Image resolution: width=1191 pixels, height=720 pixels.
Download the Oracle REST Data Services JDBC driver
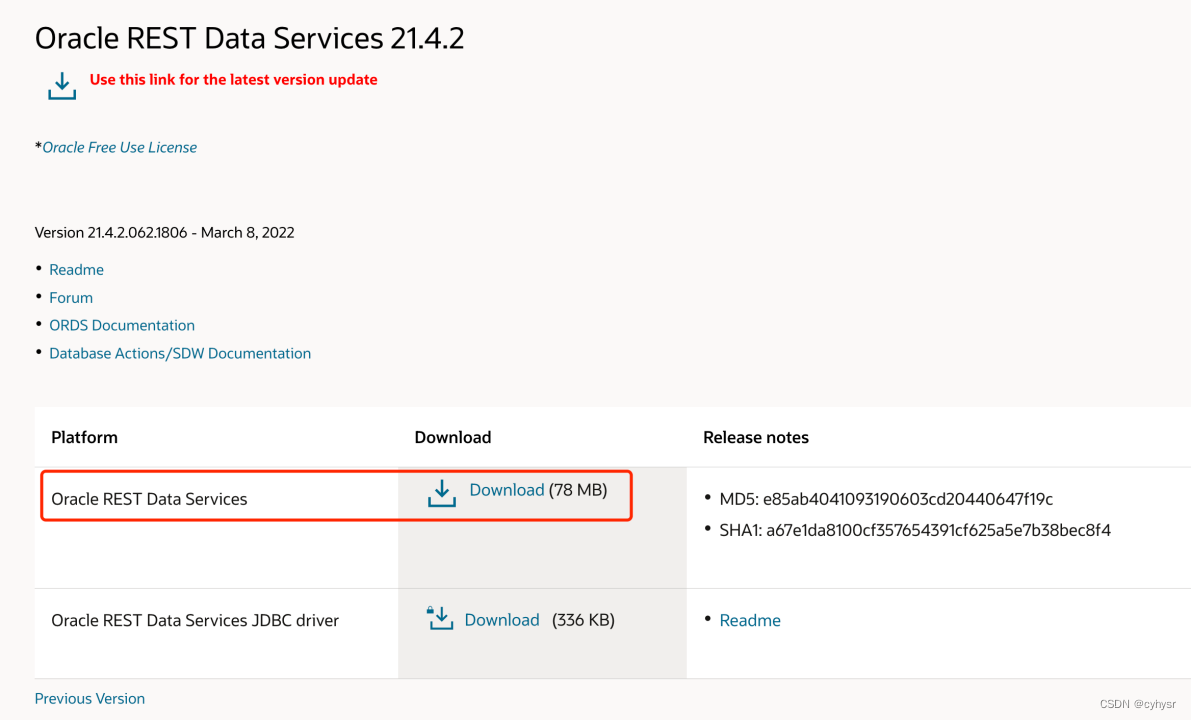tap(502, 619)
